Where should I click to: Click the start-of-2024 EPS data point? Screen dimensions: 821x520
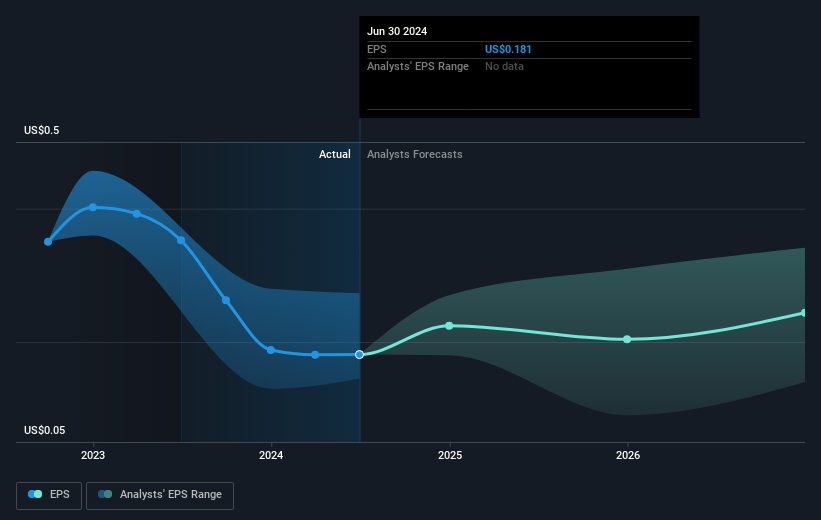coord(271,350)
